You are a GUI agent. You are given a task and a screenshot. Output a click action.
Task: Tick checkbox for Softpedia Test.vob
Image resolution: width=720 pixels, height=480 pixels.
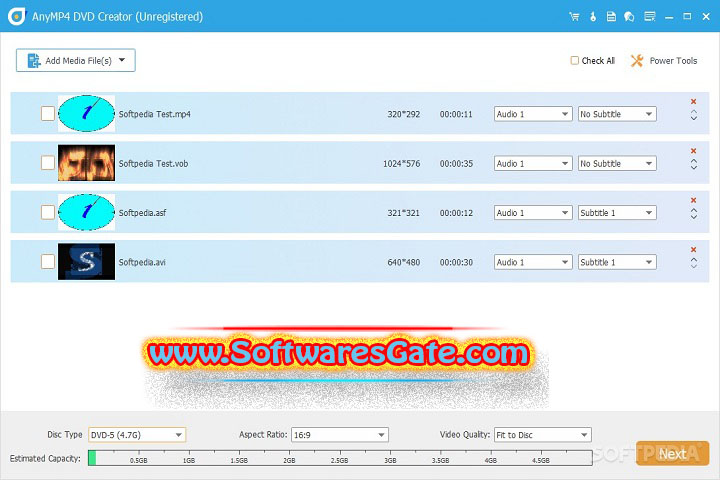[48, 163]
